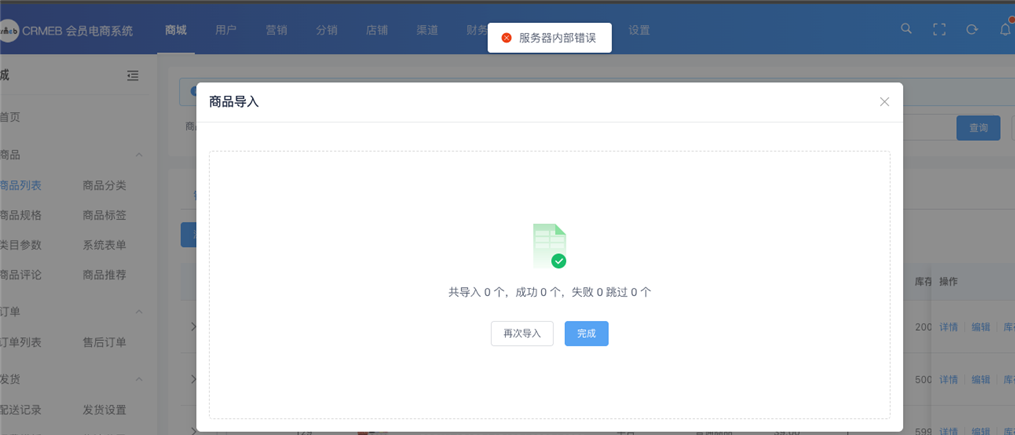Click the refresh icon in header
The image size is (1015, 435).
972,29
